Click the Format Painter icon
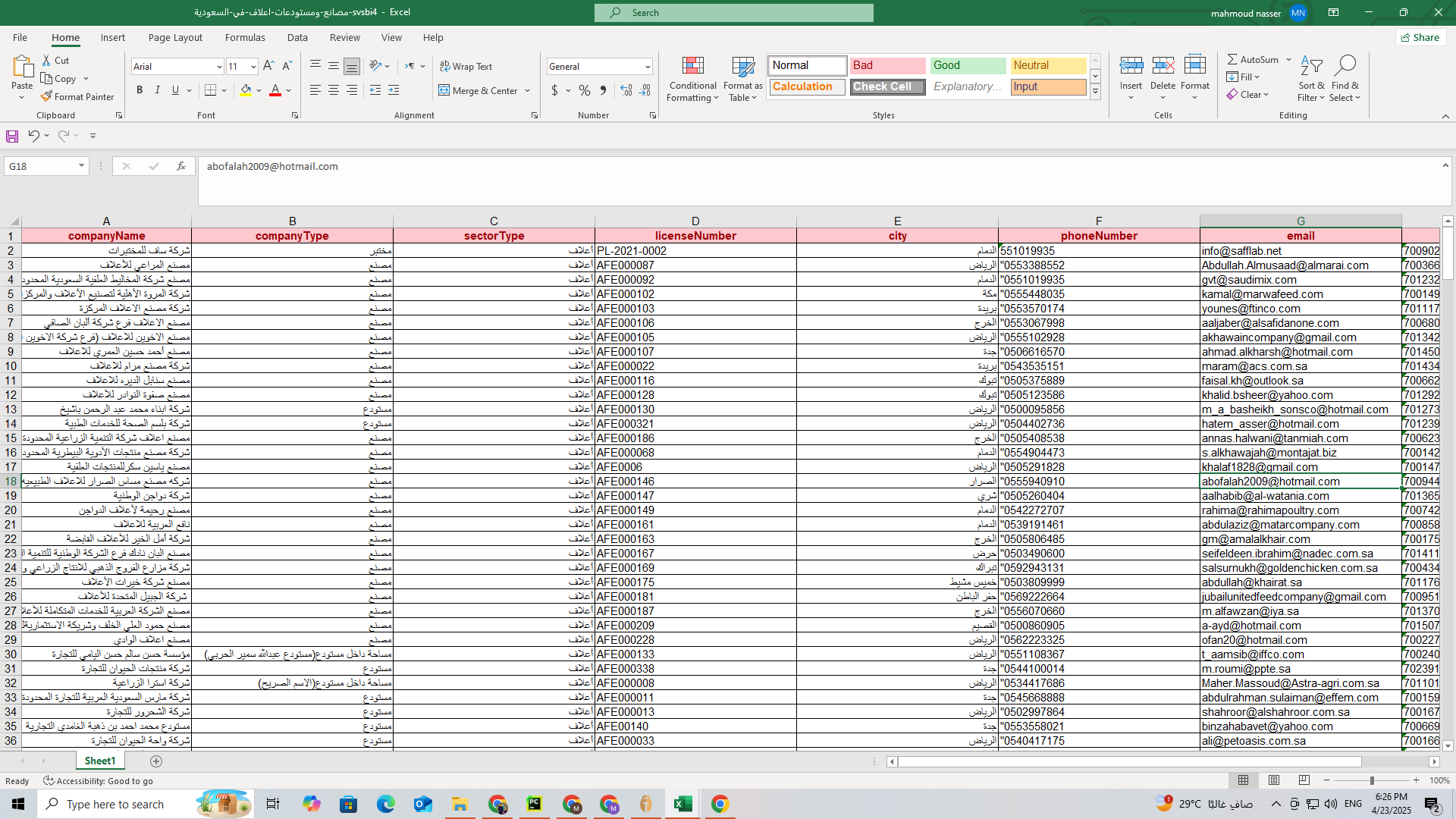Screen dimensions: 1456x819 pyautogui.click(x=47, y=97)
